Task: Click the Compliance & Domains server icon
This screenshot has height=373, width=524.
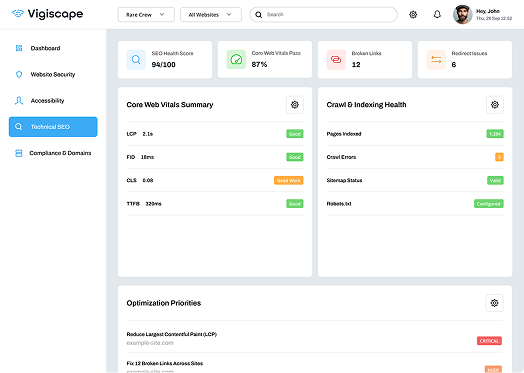Action: [x=19, y=153]
